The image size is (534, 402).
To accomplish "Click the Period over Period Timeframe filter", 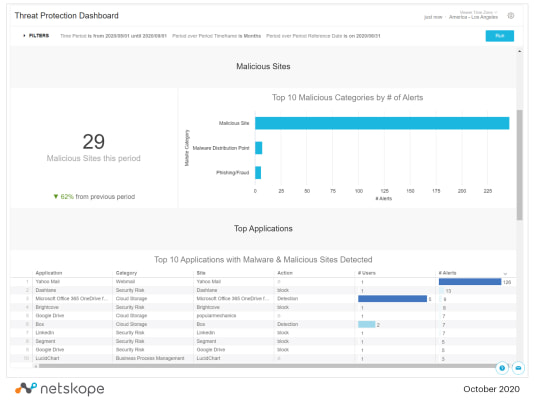I will [x=217, y=36].
